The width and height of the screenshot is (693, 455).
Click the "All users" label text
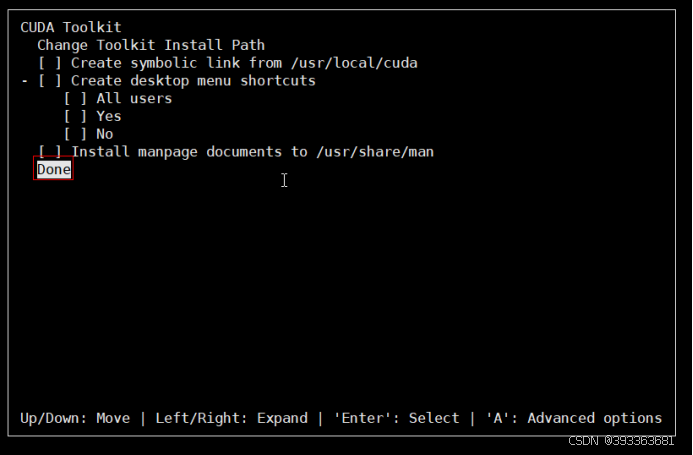click(134, 98)
